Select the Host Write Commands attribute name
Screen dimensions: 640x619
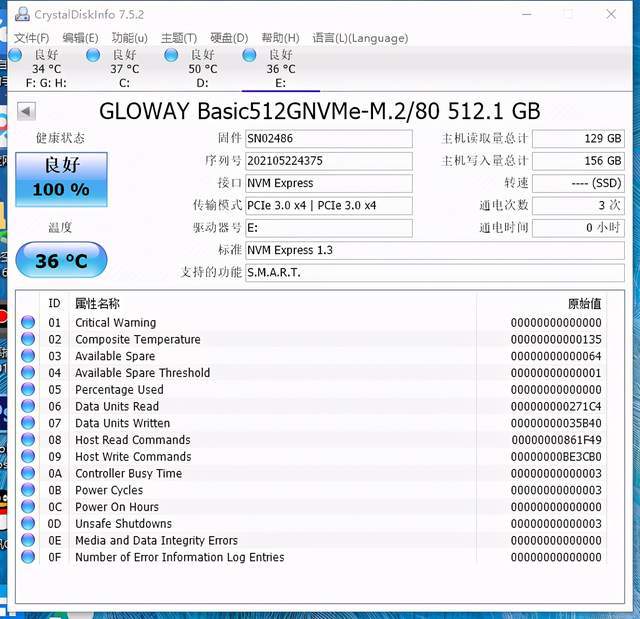point(133,457)
